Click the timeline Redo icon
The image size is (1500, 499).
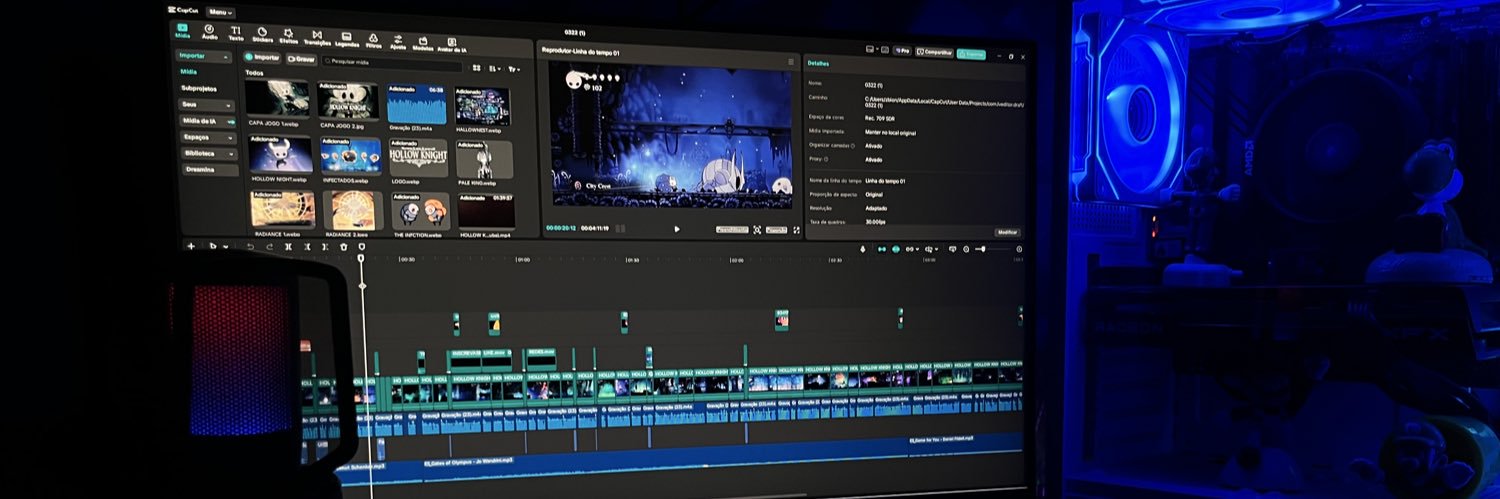[x=269, y=246]
